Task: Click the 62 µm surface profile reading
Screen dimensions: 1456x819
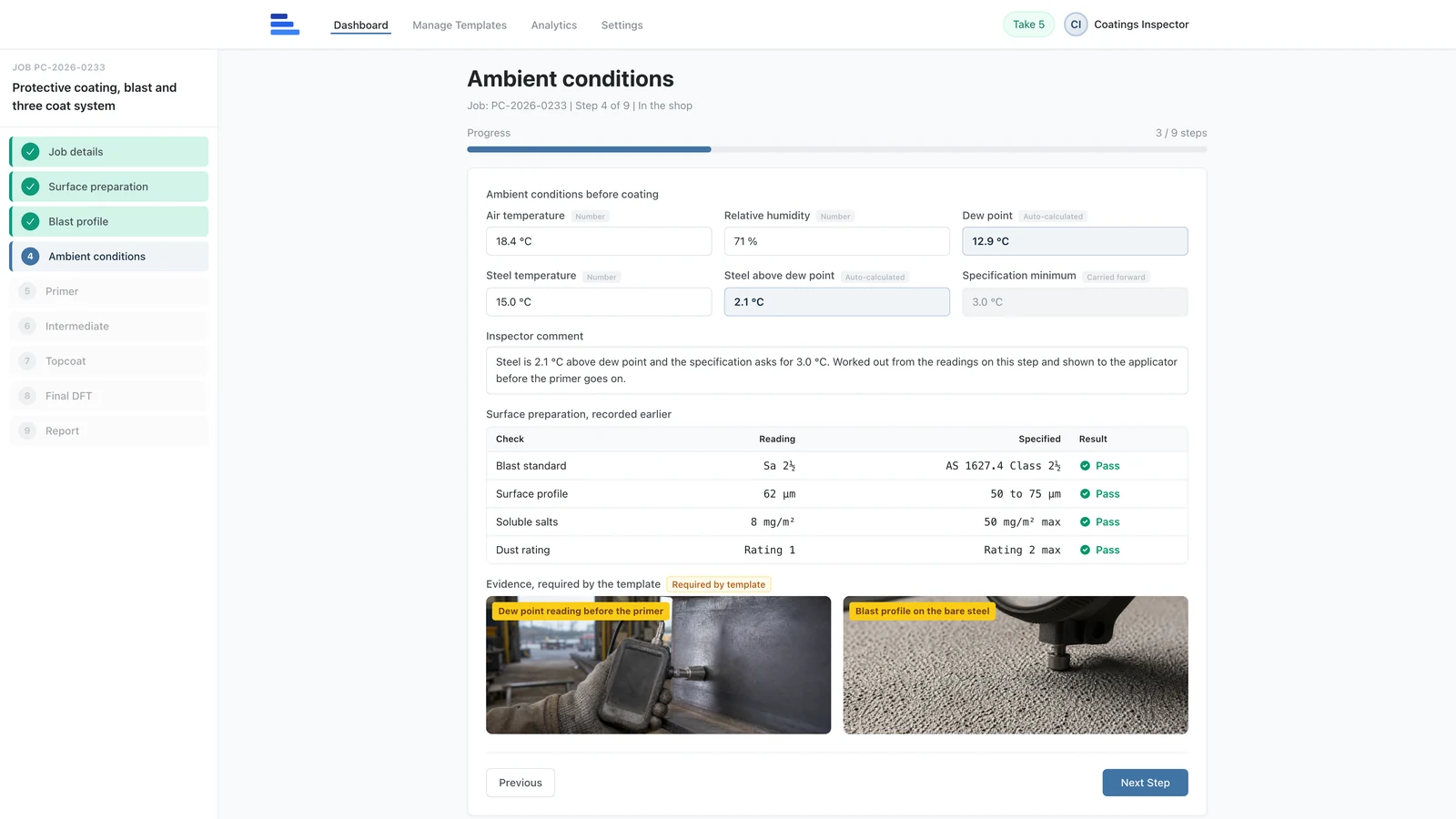Action: 779,494
